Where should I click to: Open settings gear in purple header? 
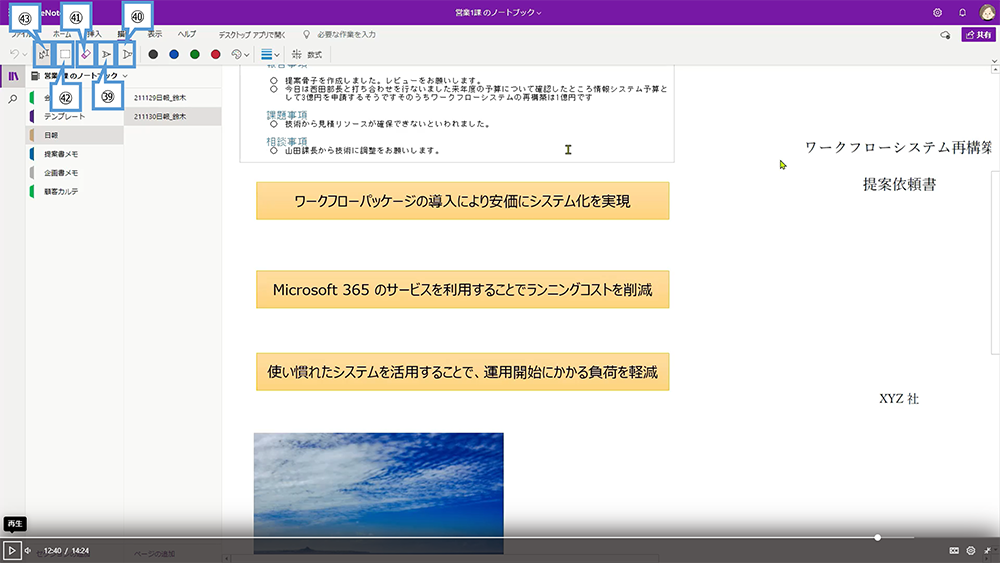(x=938, y=13)
